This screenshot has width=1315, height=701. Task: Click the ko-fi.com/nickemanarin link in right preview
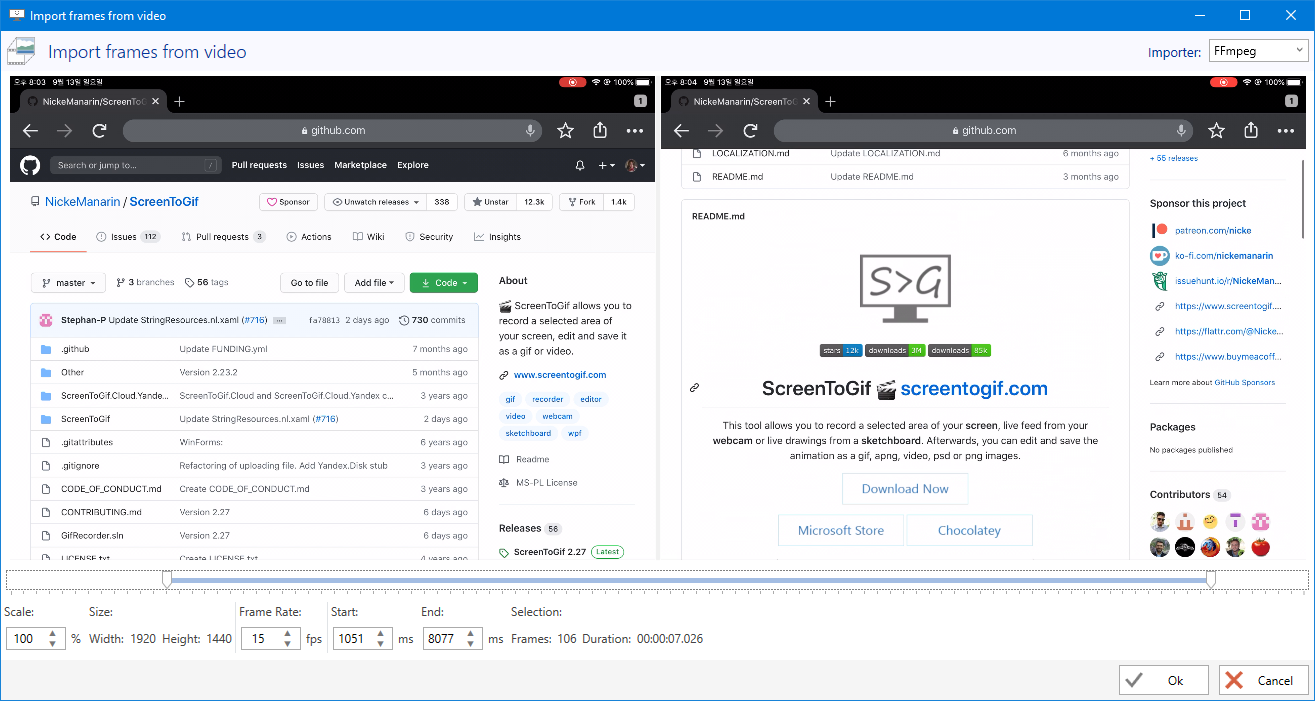pyautogui.click(x=1224, y=255)
